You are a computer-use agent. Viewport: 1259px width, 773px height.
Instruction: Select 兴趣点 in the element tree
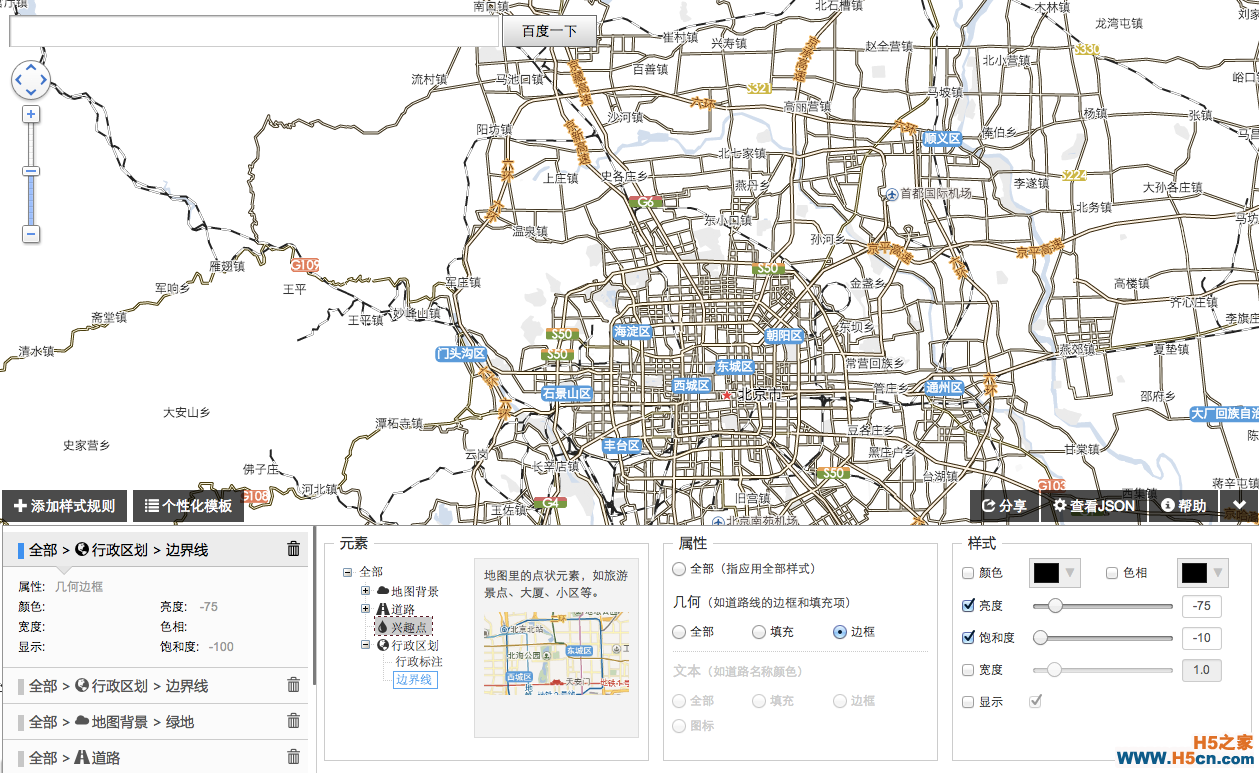[403, 627]
